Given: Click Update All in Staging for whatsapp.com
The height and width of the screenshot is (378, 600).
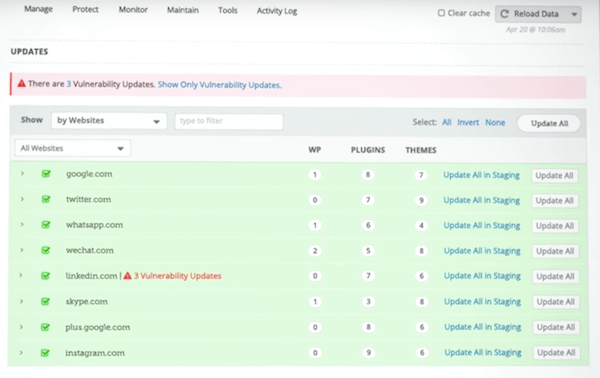Looking at the screenshot, I should pos(482,225).
